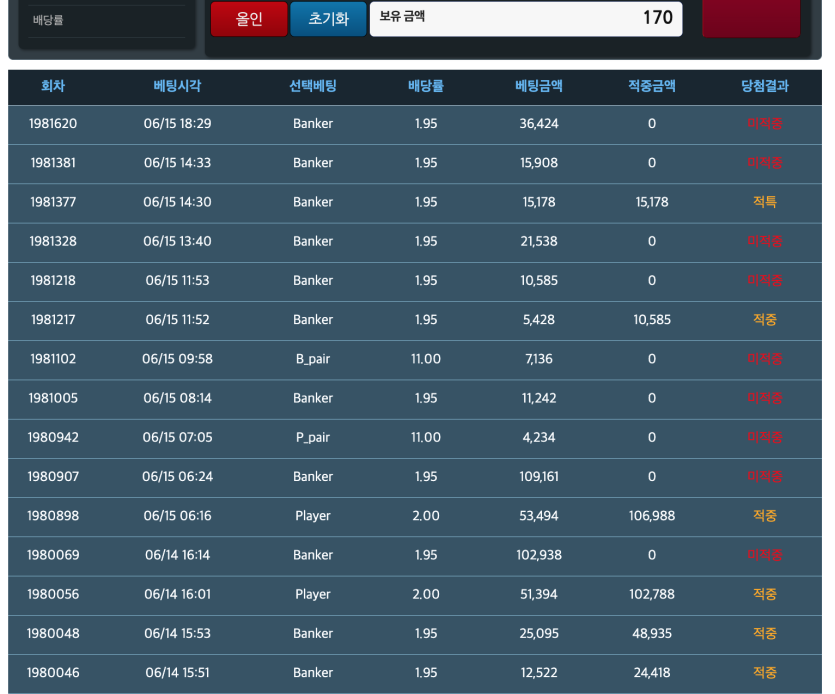
Task: Click the 베팅금액 column header
Action: click(538, 86)
